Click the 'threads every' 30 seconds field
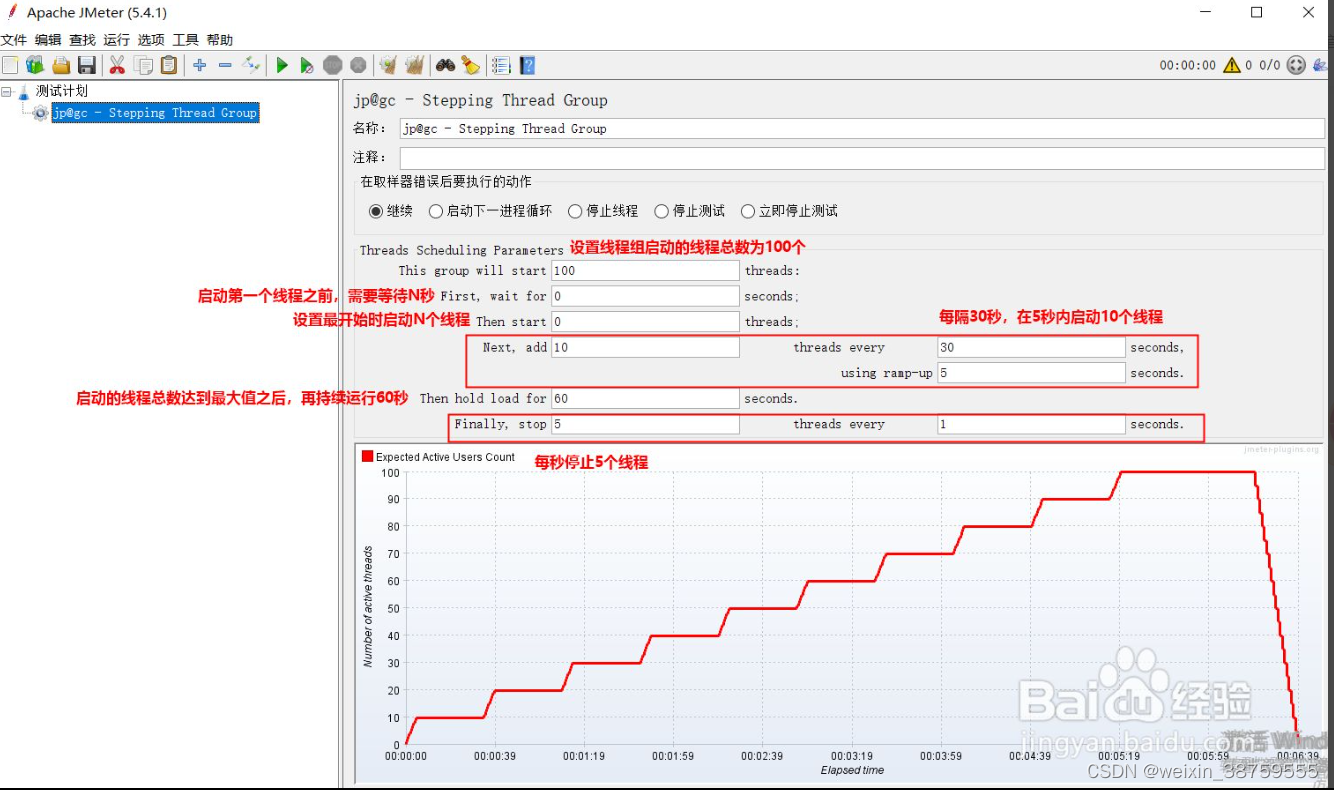 [x=1032, y=347]
